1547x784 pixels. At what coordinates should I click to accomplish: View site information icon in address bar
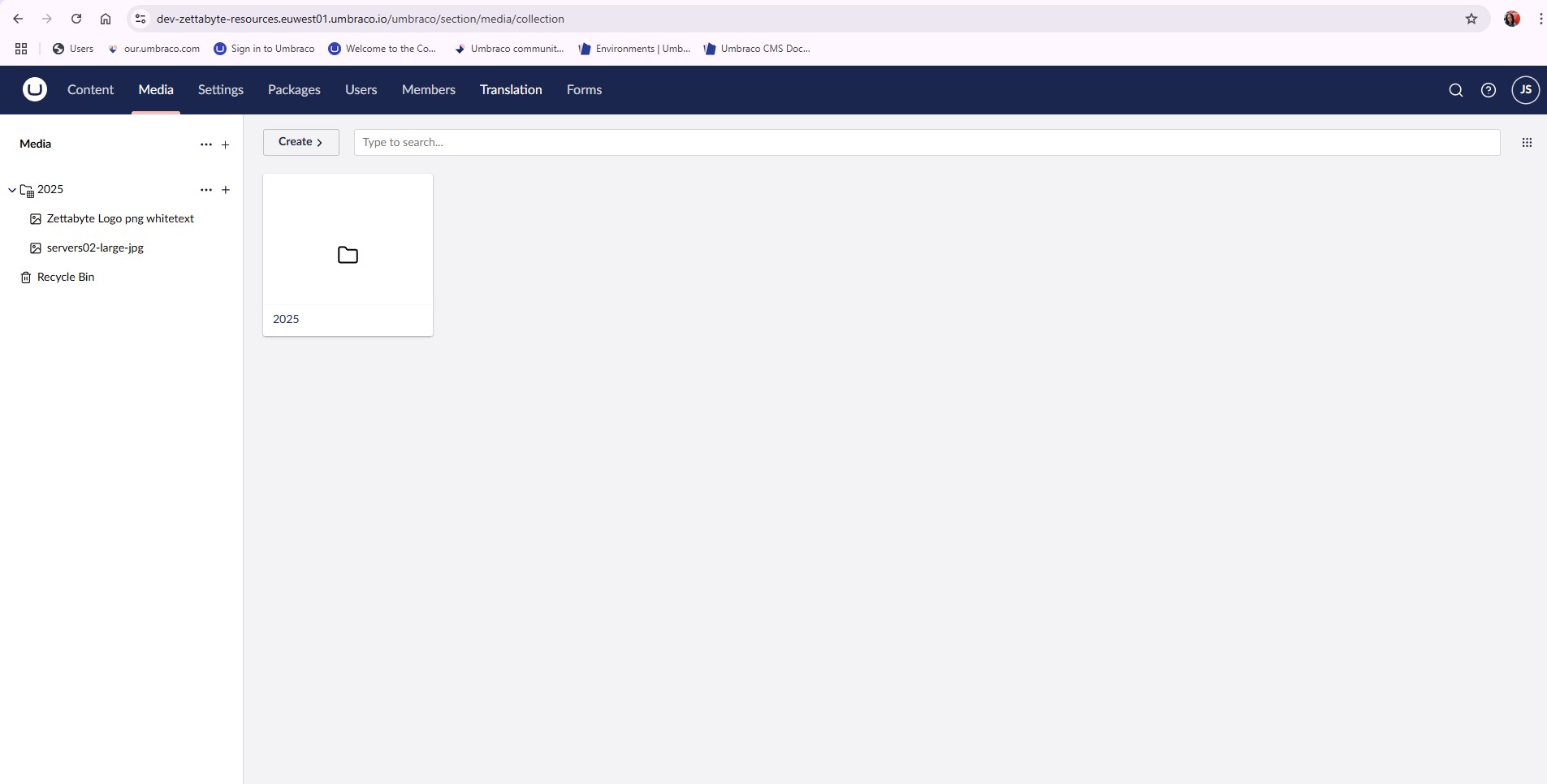(140, 19)
